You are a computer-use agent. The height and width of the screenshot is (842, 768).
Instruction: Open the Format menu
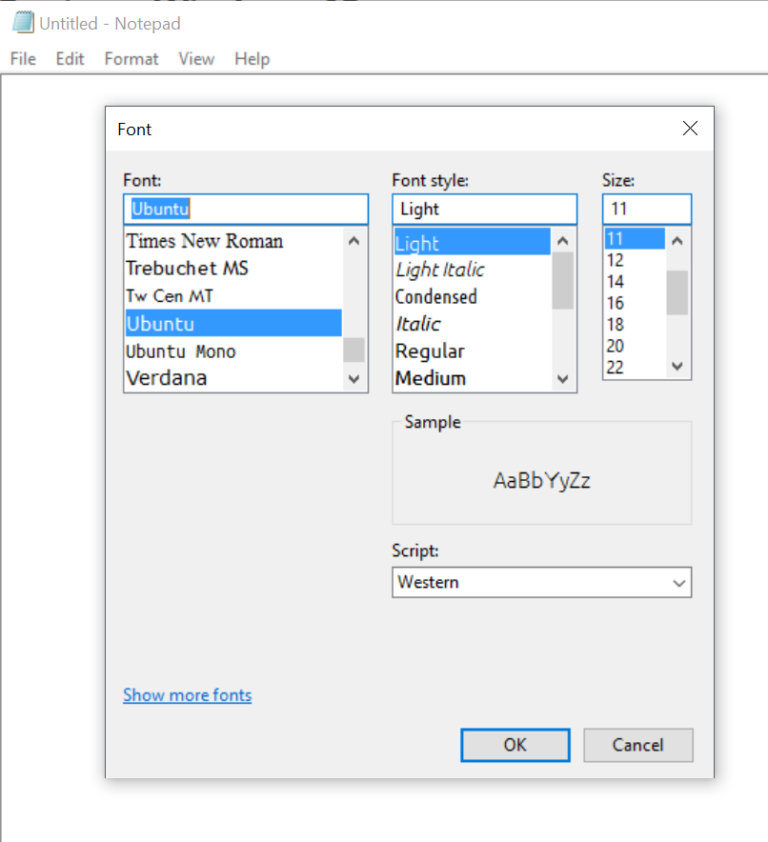click(131, 59)
